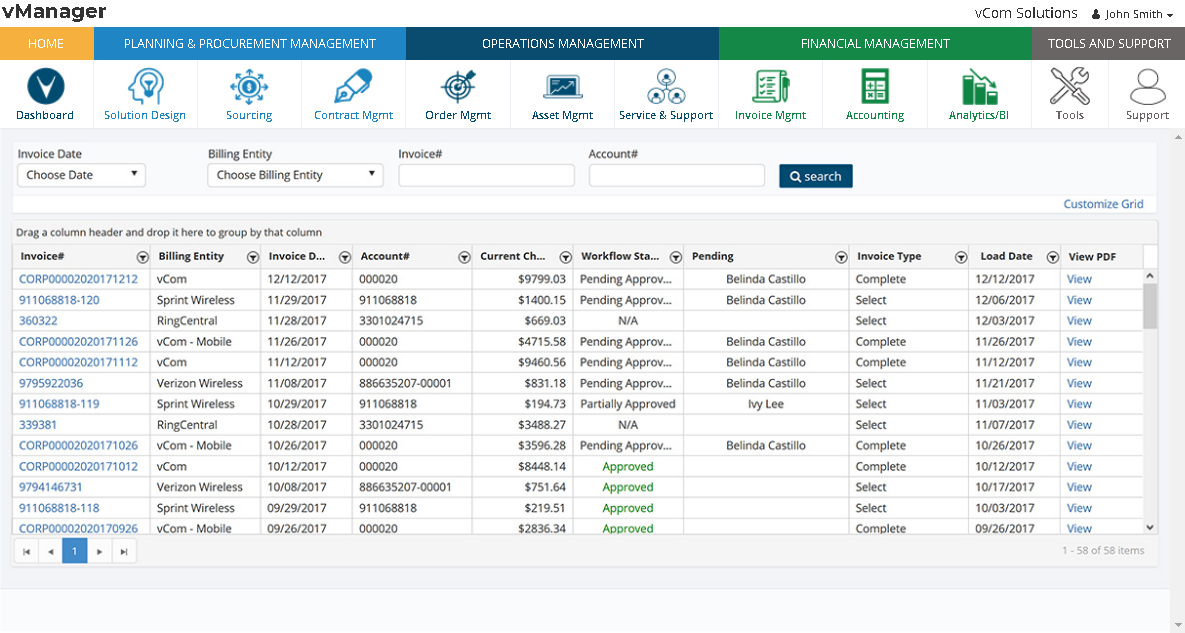1185x633 pixels.
Task: Open the Solution Design lightbulb icon
Action: [x=145, y=88]
